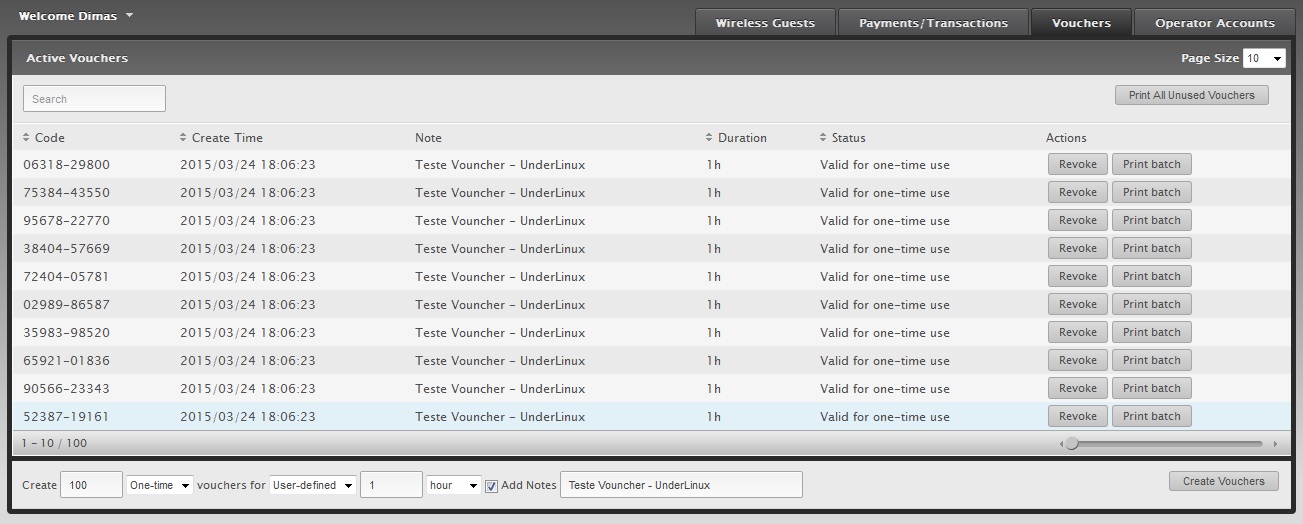Click the pager slider handle
This screenshot has width=1303, height=524.
1072,443
